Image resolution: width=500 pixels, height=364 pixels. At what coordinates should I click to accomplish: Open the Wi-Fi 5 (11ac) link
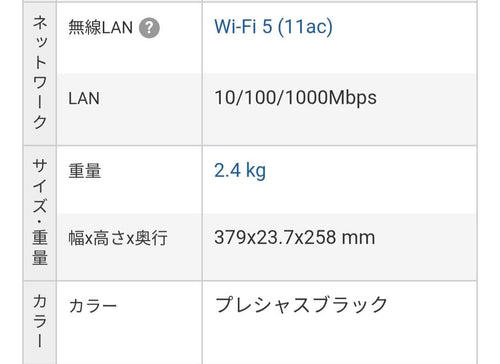273,26
